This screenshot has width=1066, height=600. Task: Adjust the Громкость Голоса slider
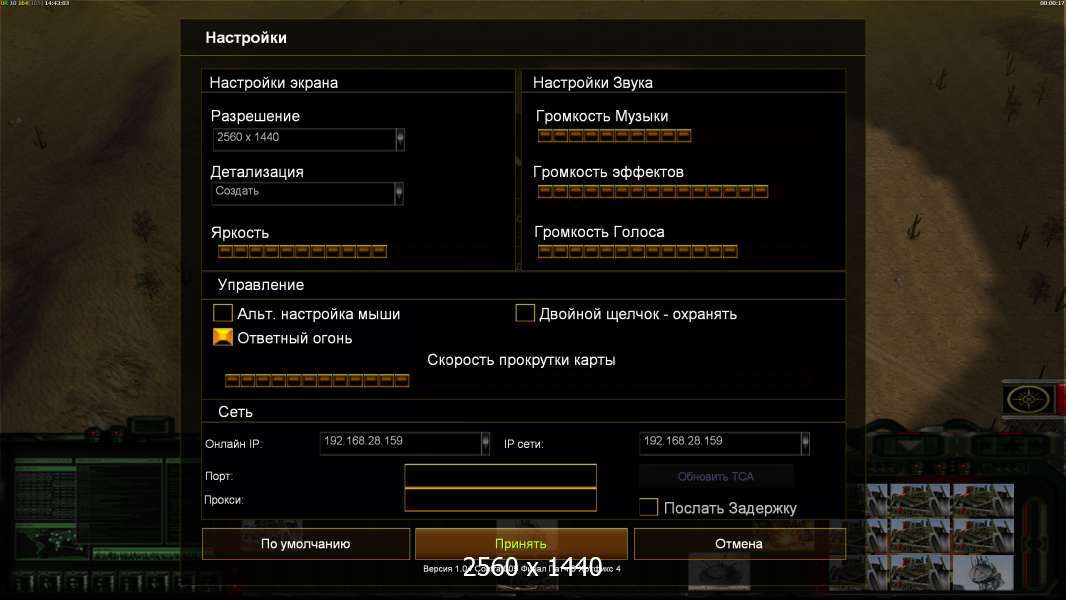pos(638,252)
